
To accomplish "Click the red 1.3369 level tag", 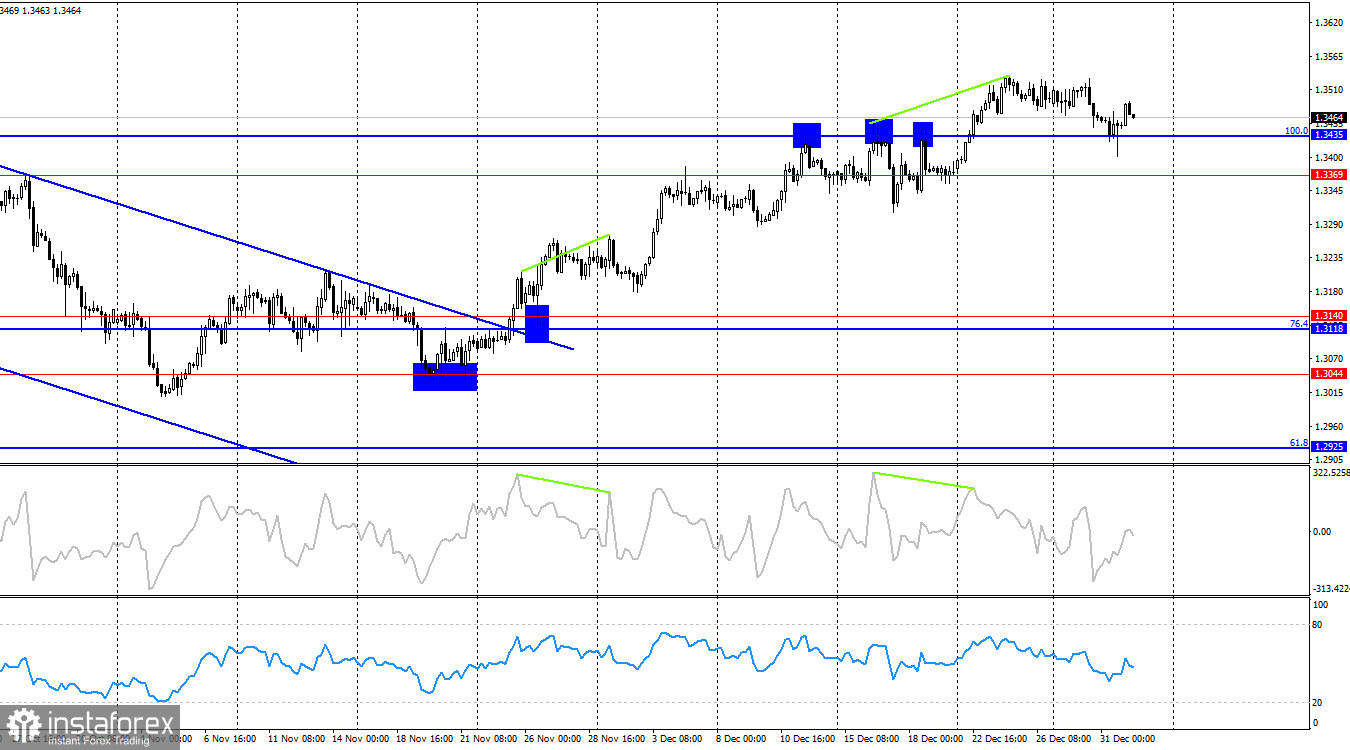I will [1329, 175].
